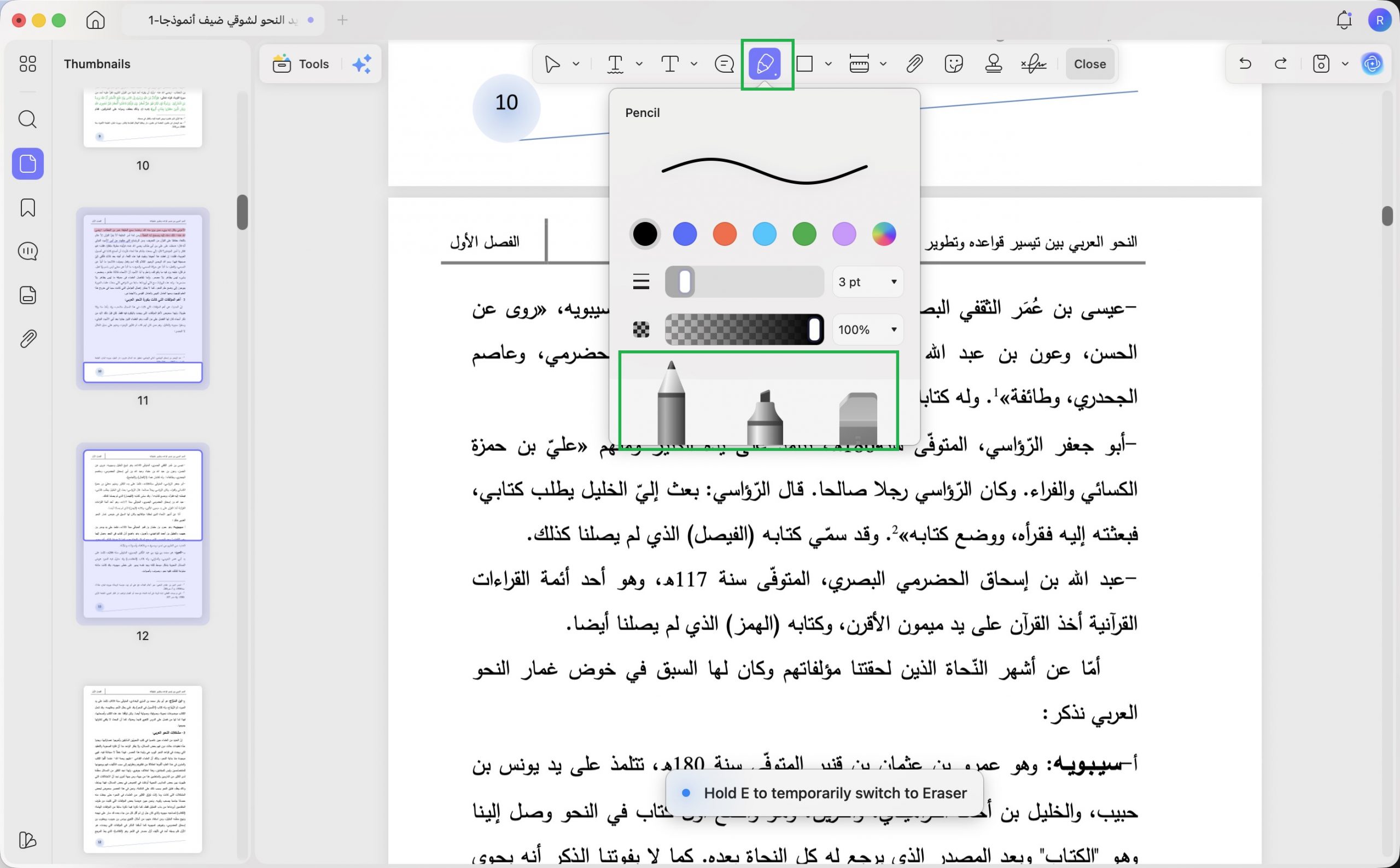
Task: Open the 3 pt thickness dropdown
Action: pyautogui.click(x=868, y=282)
